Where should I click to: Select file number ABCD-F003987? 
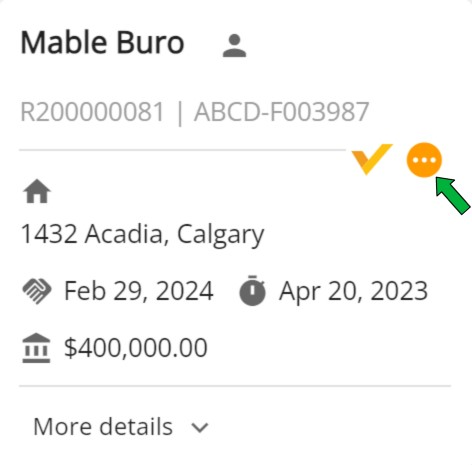click(282, 112)
